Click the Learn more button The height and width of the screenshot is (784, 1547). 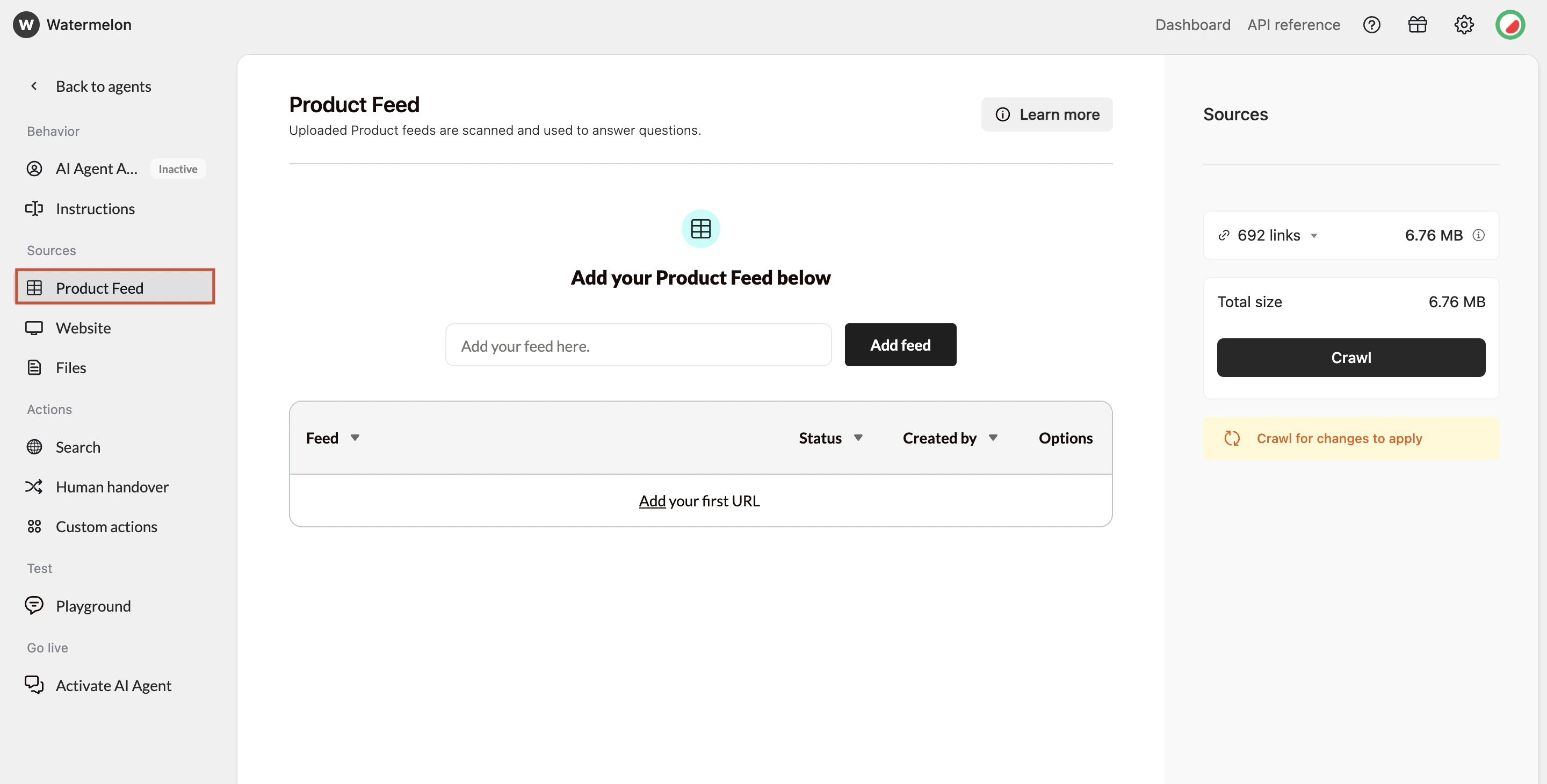(1047, 114)
